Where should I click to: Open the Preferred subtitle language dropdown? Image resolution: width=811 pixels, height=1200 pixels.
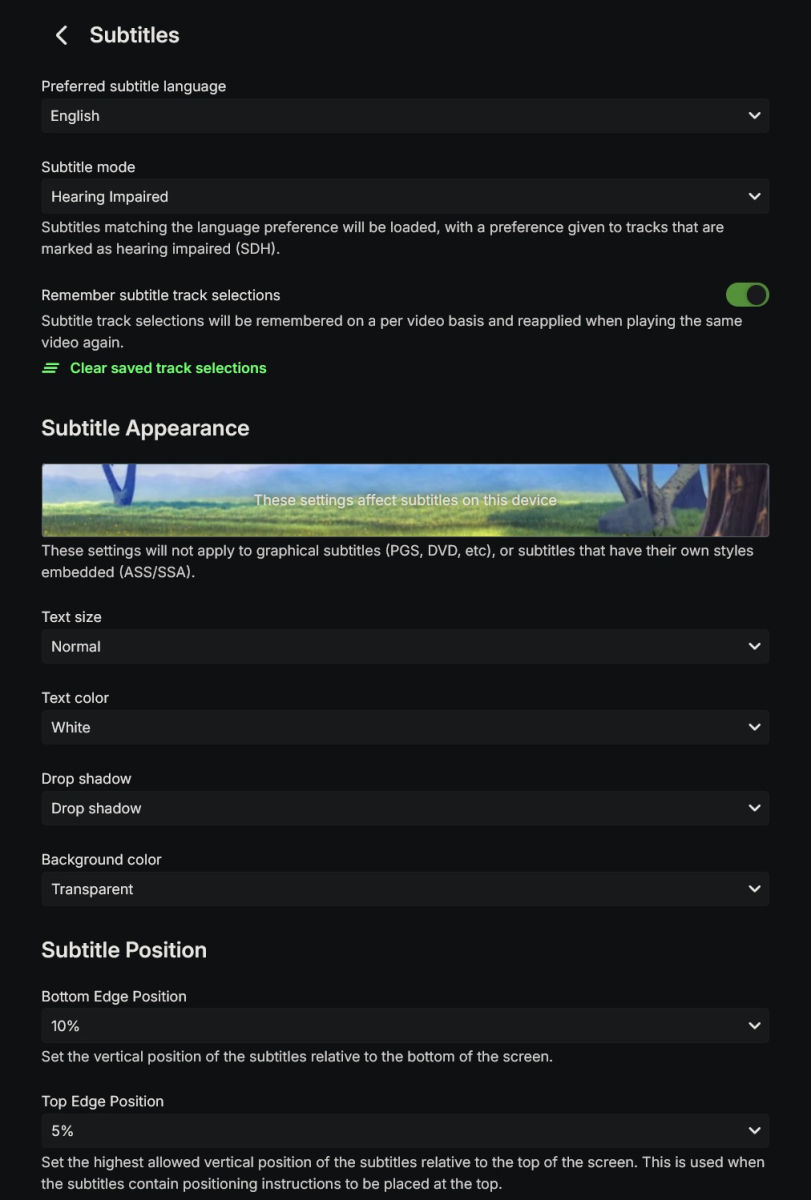coord(404,115)
